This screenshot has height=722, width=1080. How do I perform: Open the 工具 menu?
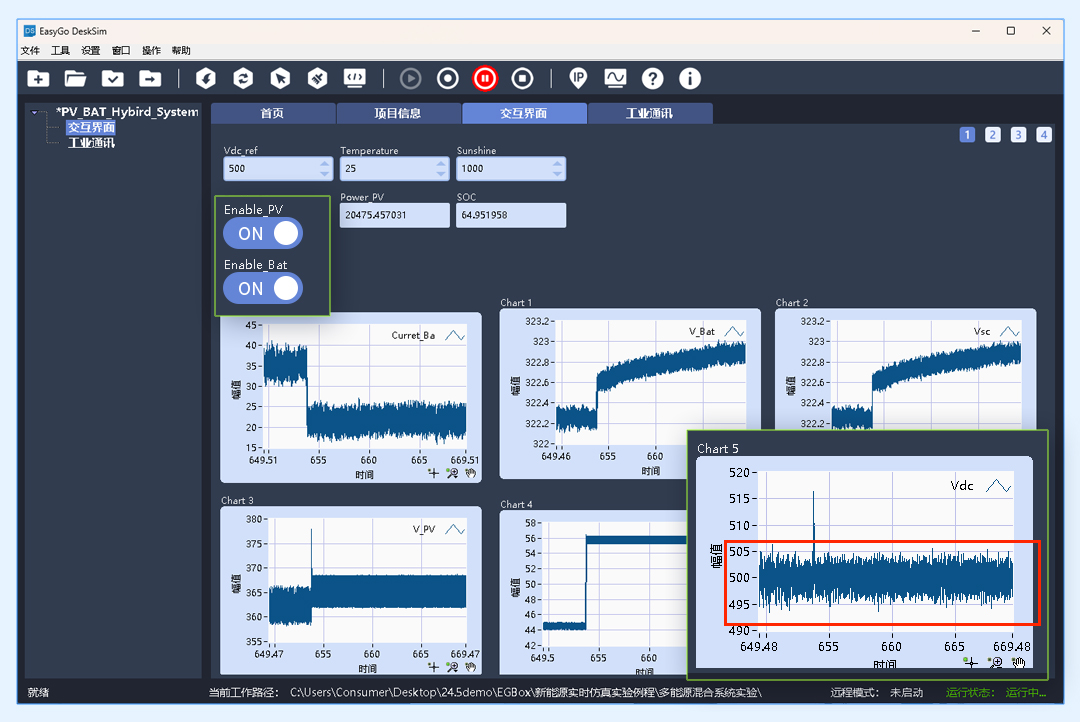61,50
